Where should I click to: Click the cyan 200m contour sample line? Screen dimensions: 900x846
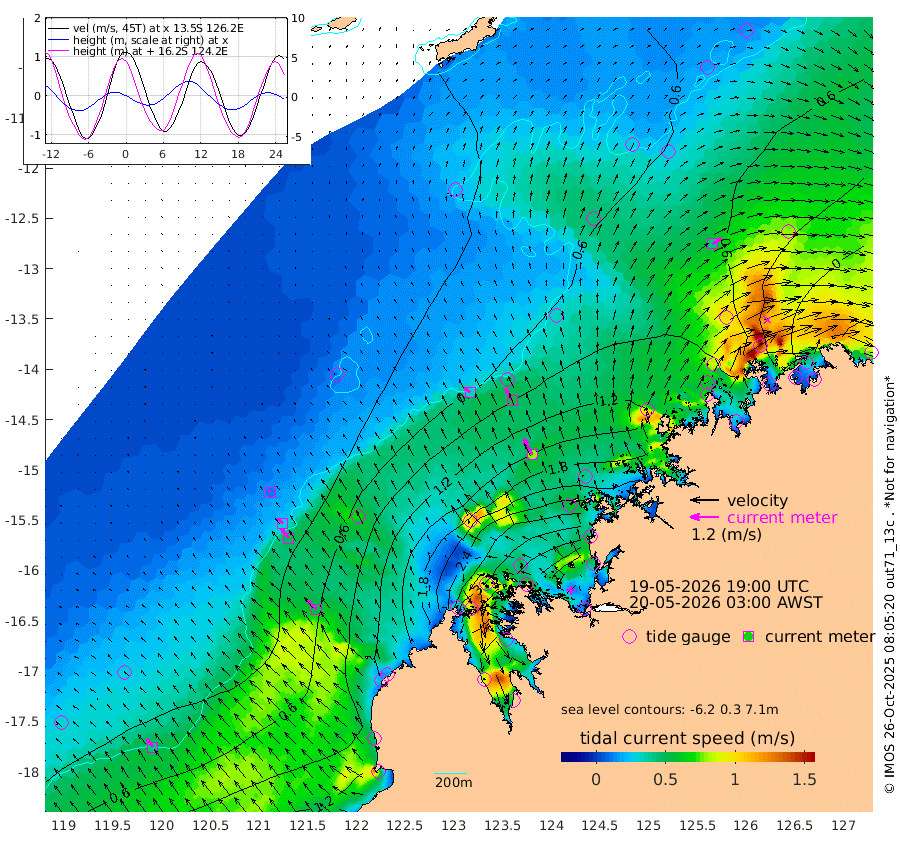coord(451,773)
